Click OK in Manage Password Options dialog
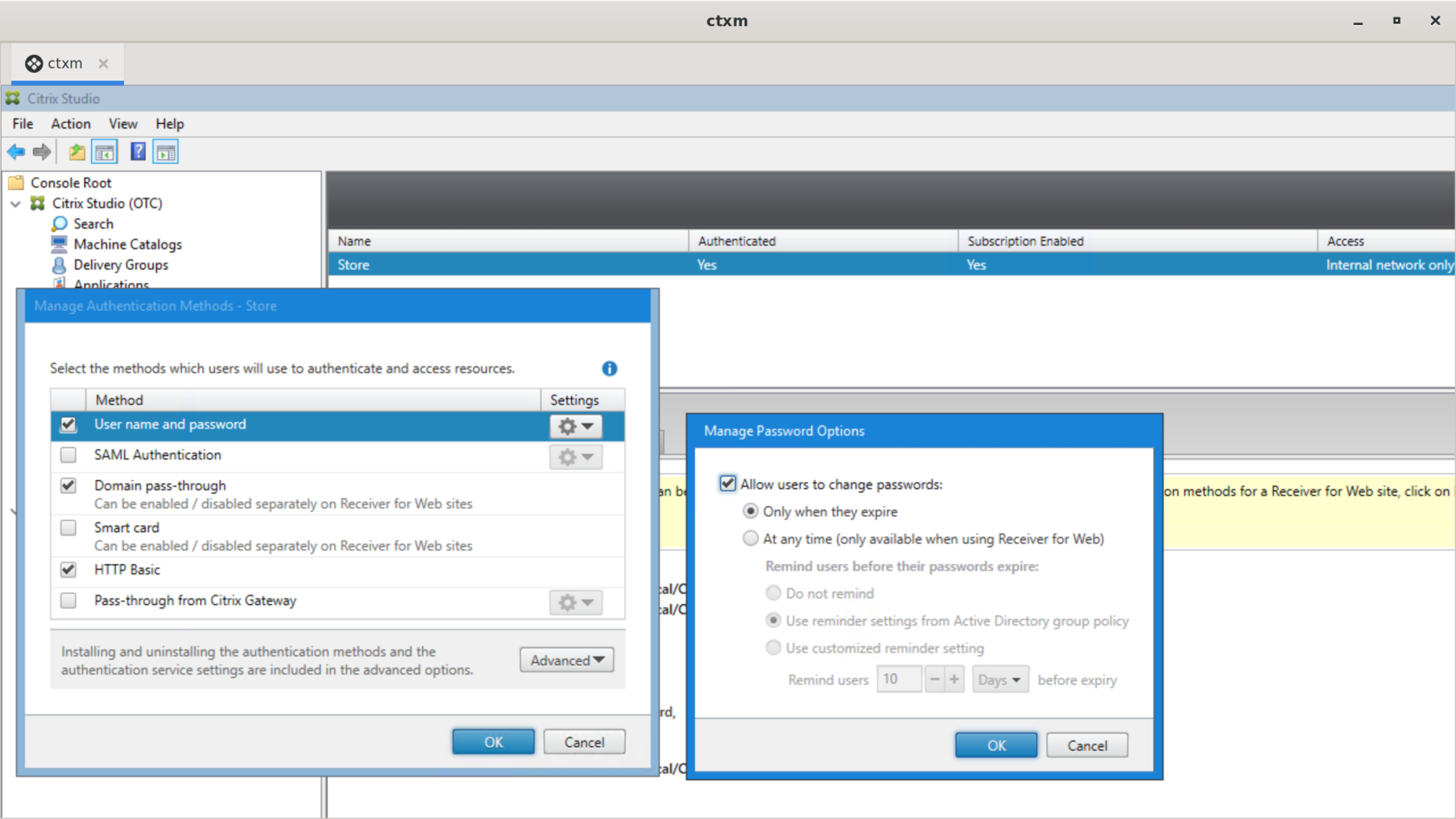1456x819 pixels. [997, 745]
